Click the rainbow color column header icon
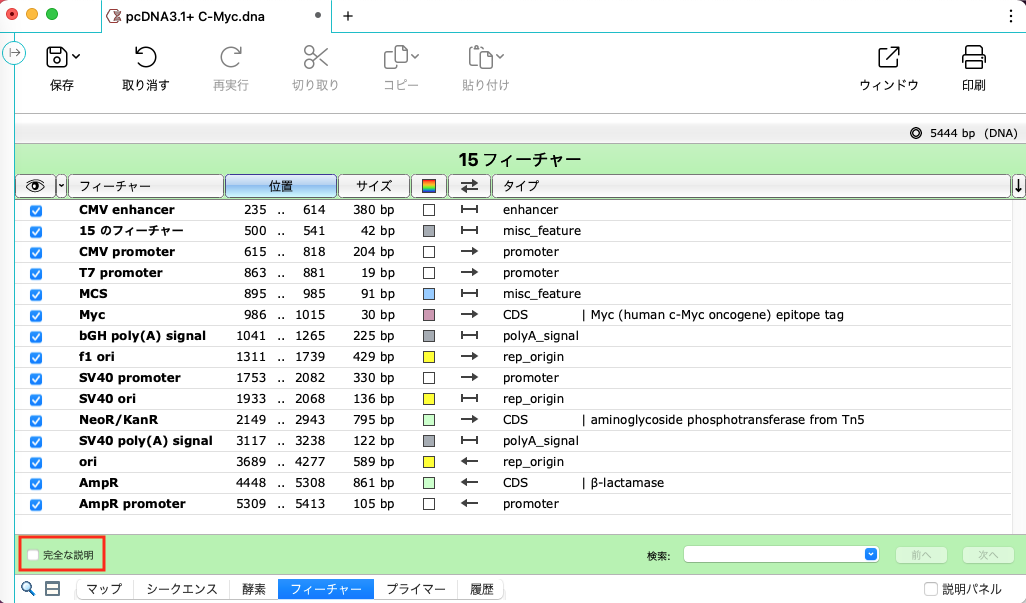This screenshot has width=1026, height=603. [429, 185]
